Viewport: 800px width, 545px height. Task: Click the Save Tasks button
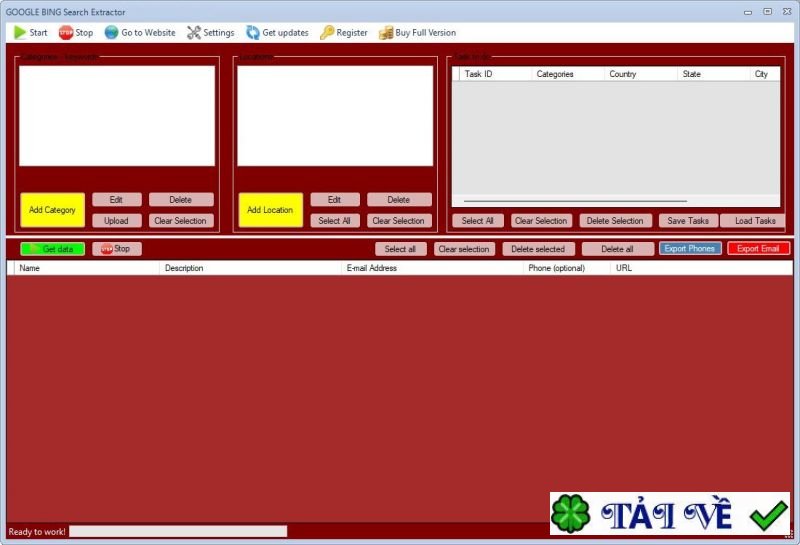pos(688,220)
